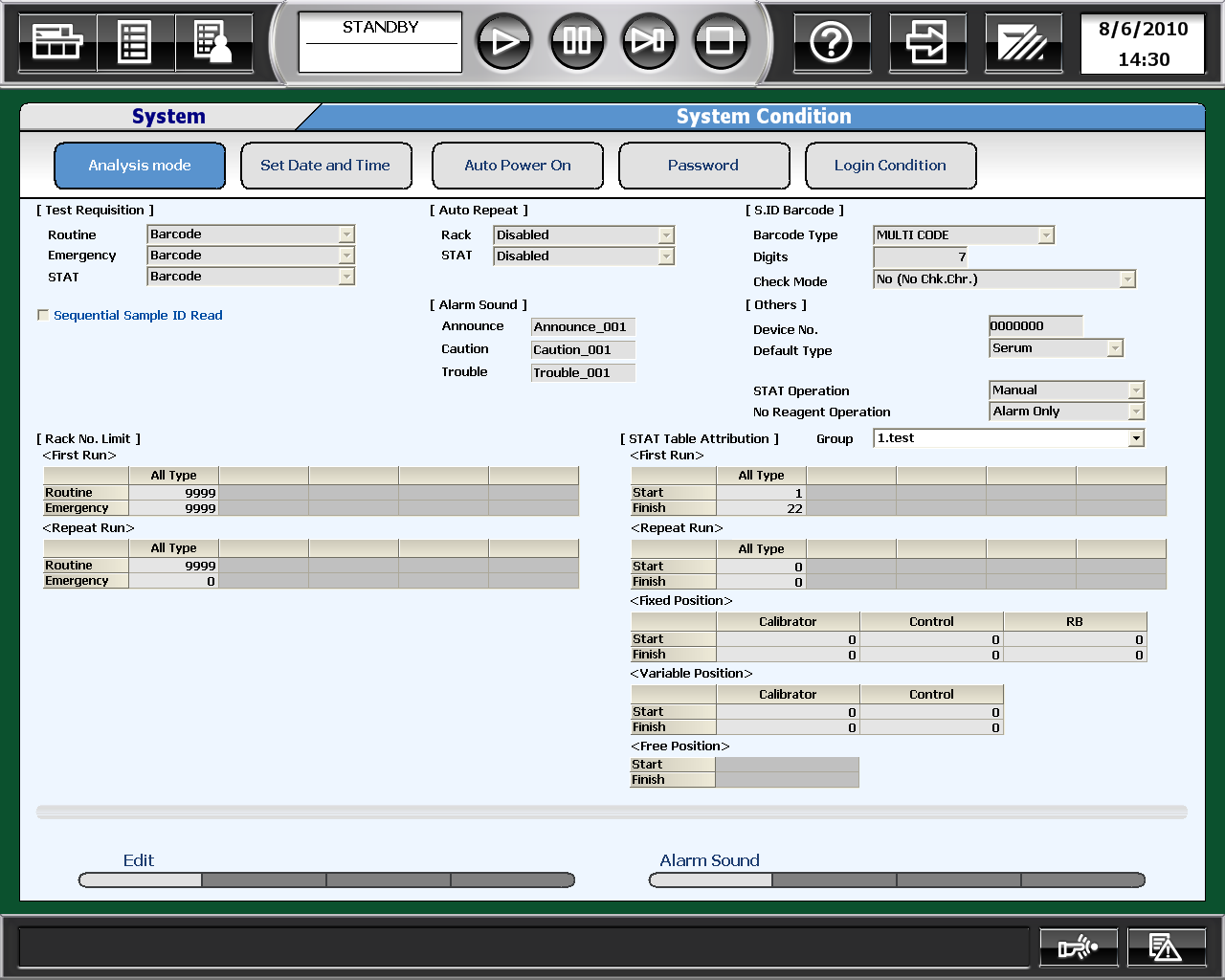
Task: Open the Default Type Serum dropdown
Action: click(x=1114, y=348)
